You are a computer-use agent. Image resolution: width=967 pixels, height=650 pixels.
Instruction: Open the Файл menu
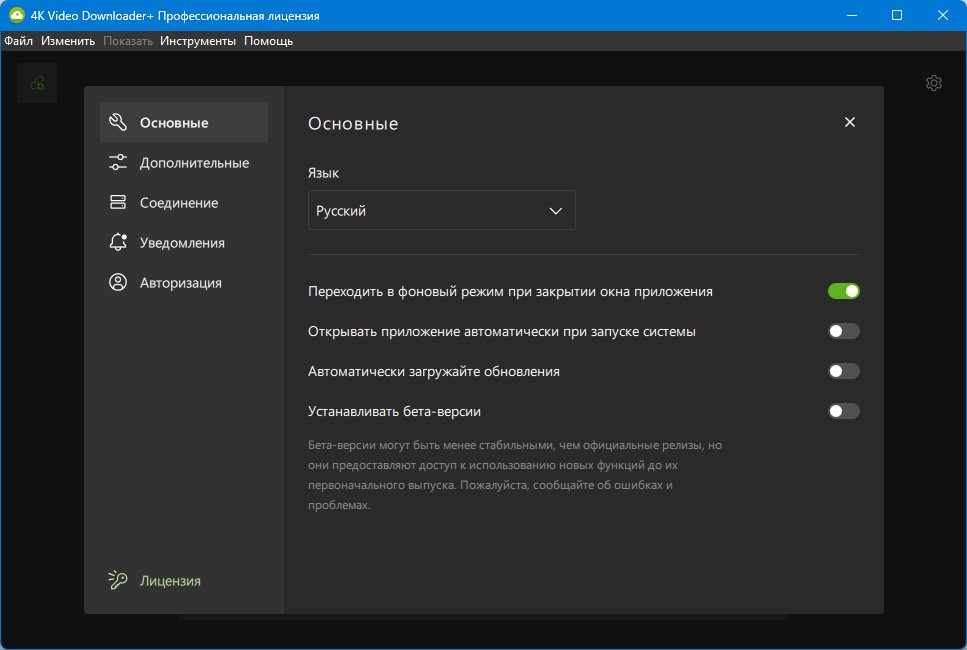pos(19,41)
